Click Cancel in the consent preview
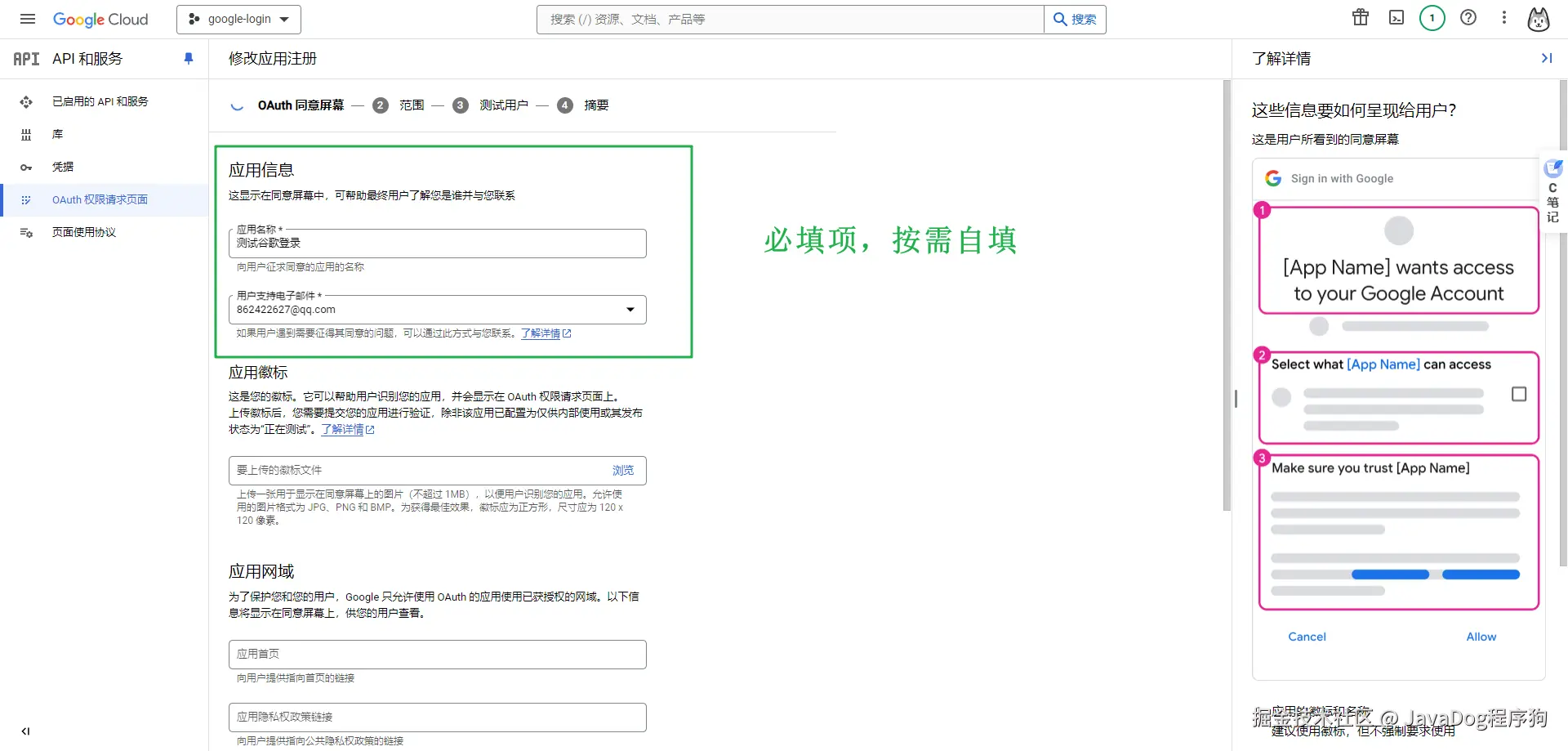Screen dimensions: 1568x751 (1307, 637)
